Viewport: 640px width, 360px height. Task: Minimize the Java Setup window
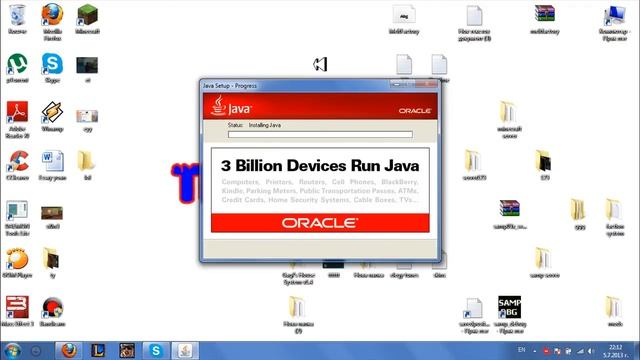tap(396, 84)
